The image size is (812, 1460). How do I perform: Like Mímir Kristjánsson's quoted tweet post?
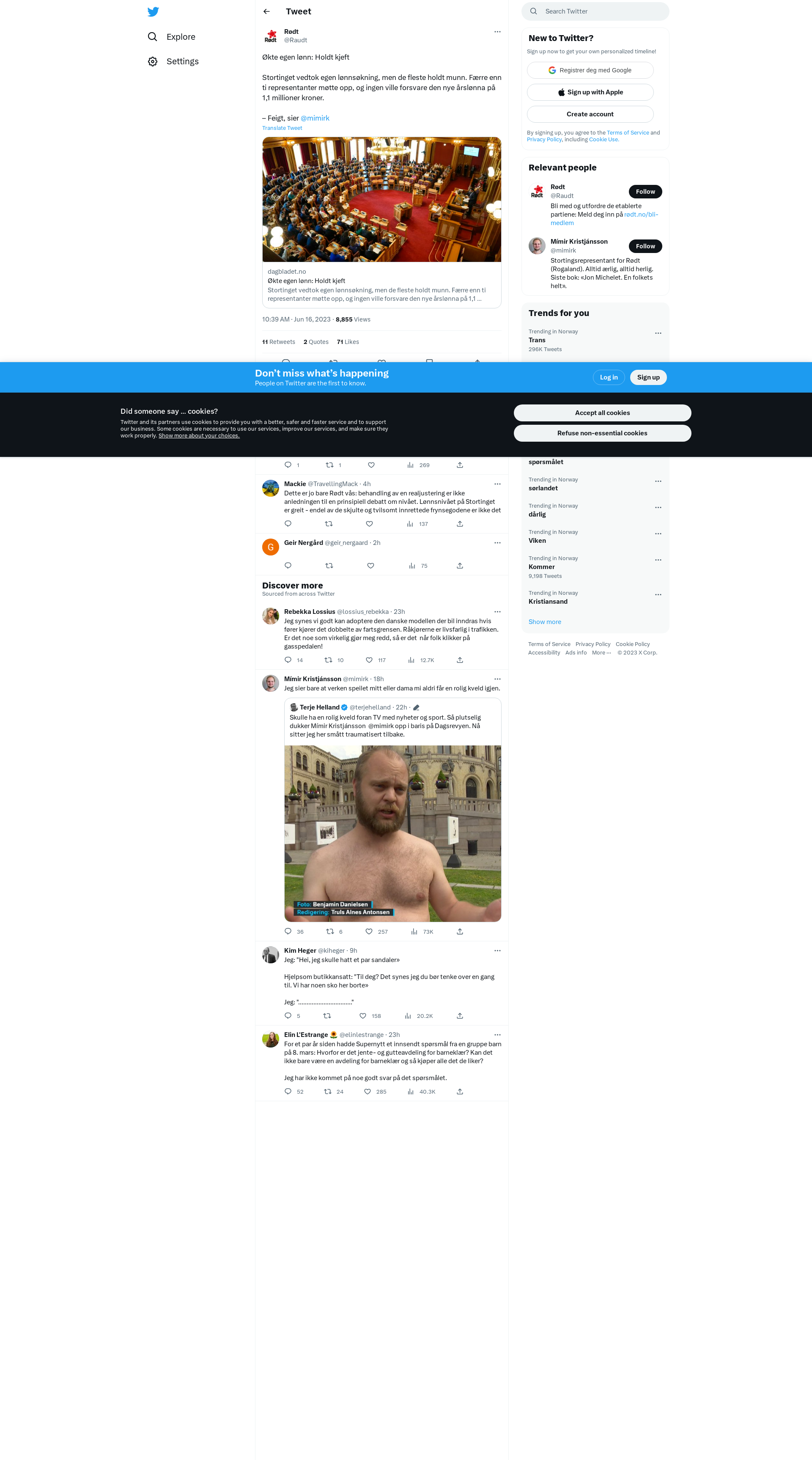pyautogui.click(x=369, y=931)
